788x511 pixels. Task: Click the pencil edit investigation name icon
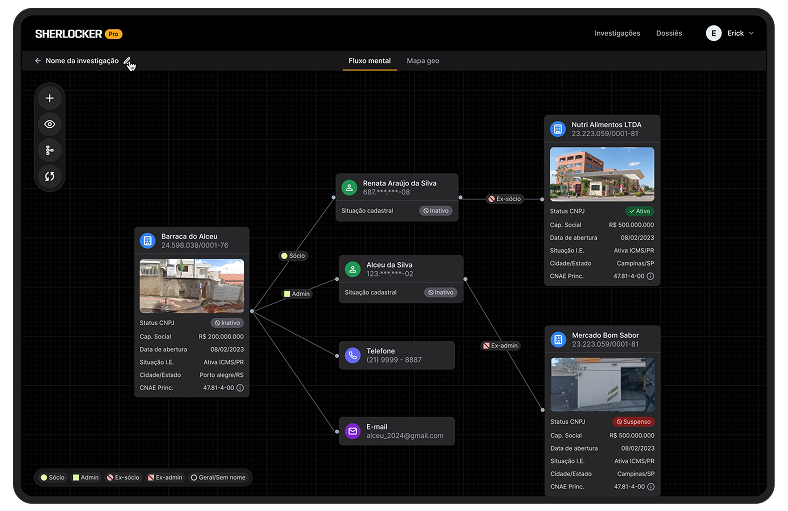127,61
